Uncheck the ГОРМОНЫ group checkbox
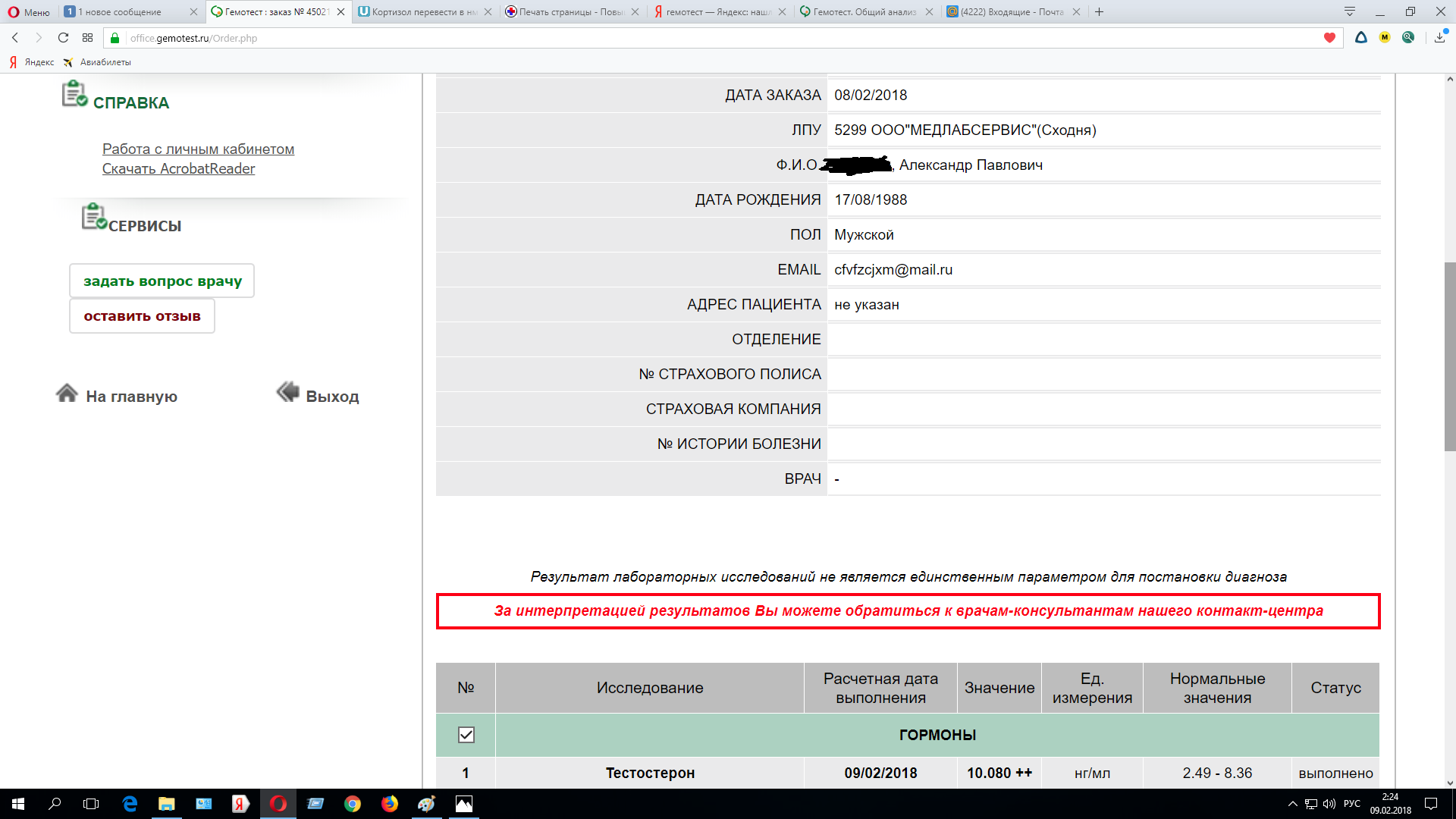The image size is (1456, 819). click(x=466, y=735)
